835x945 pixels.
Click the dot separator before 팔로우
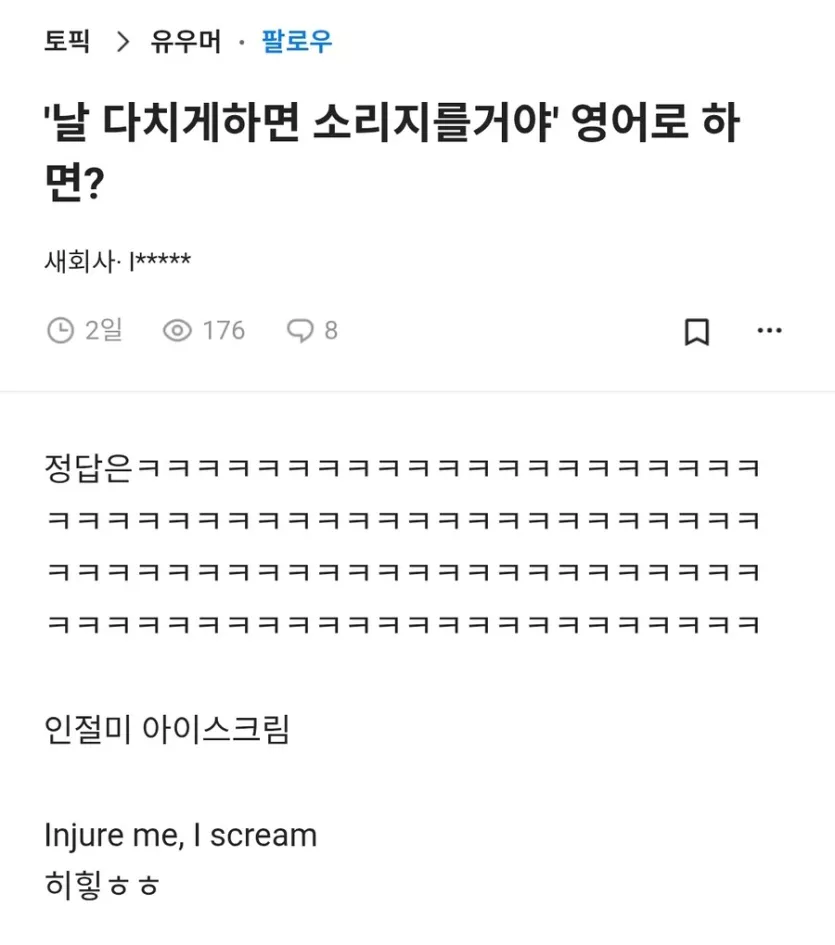point(242,43)
